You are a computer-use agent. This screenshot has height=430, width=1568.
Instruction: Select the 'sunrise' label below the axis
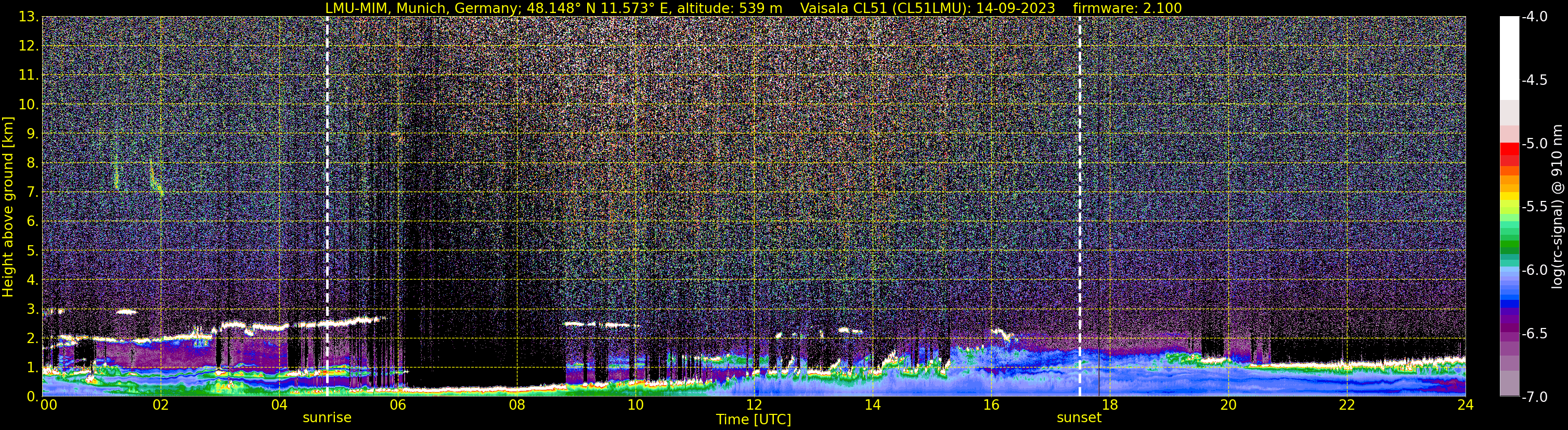327,418
